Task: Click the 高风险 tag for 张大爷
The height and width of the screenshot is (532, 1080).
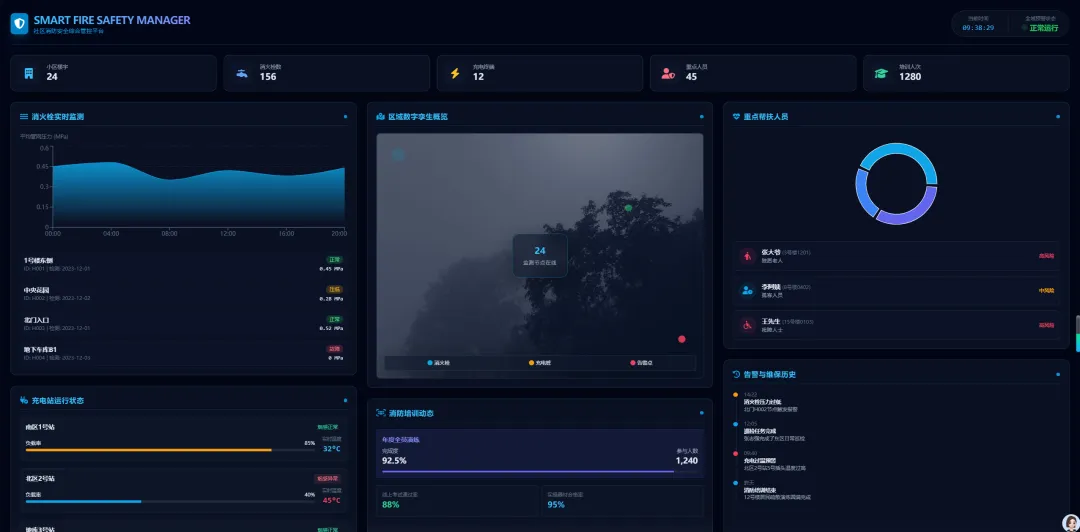Action: [1047, 256]
